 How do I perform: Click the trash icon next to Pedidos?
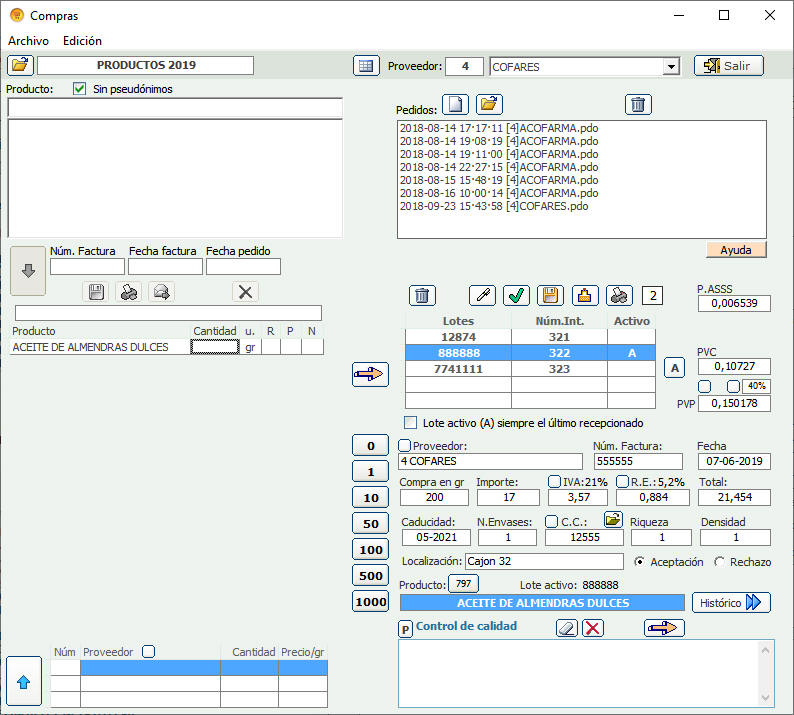(x=639, y=104)
